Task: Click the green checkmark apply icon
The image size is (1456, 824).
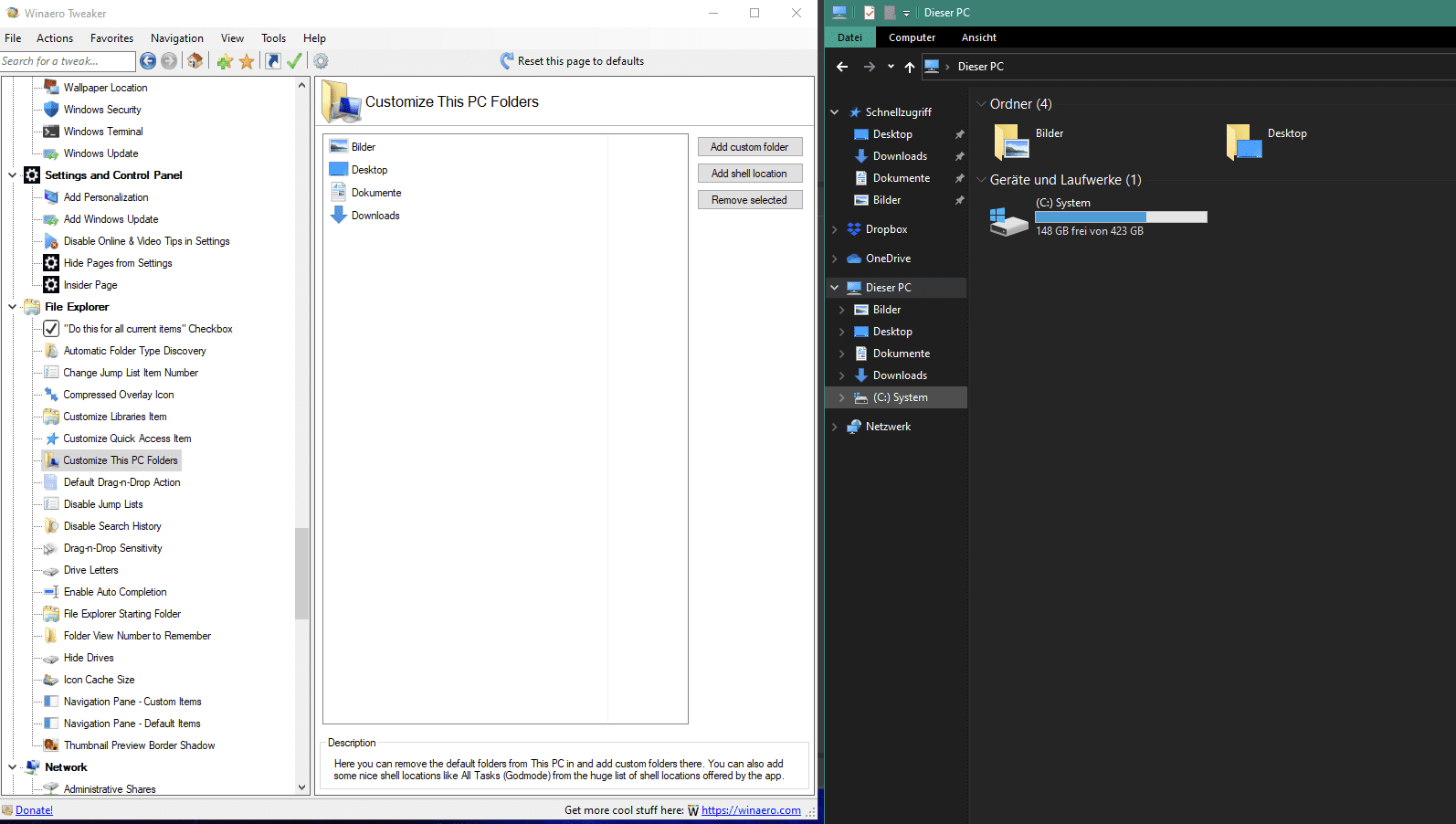Action: click(x=294, y=61)
